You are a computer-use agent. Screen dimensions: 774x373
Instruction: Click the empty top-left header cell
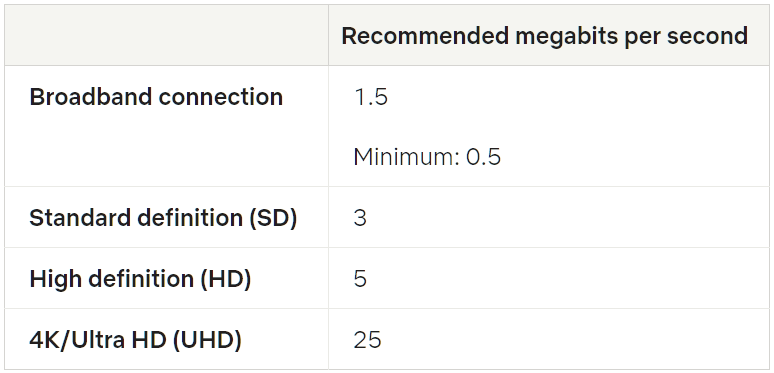[x=166, y=36]
